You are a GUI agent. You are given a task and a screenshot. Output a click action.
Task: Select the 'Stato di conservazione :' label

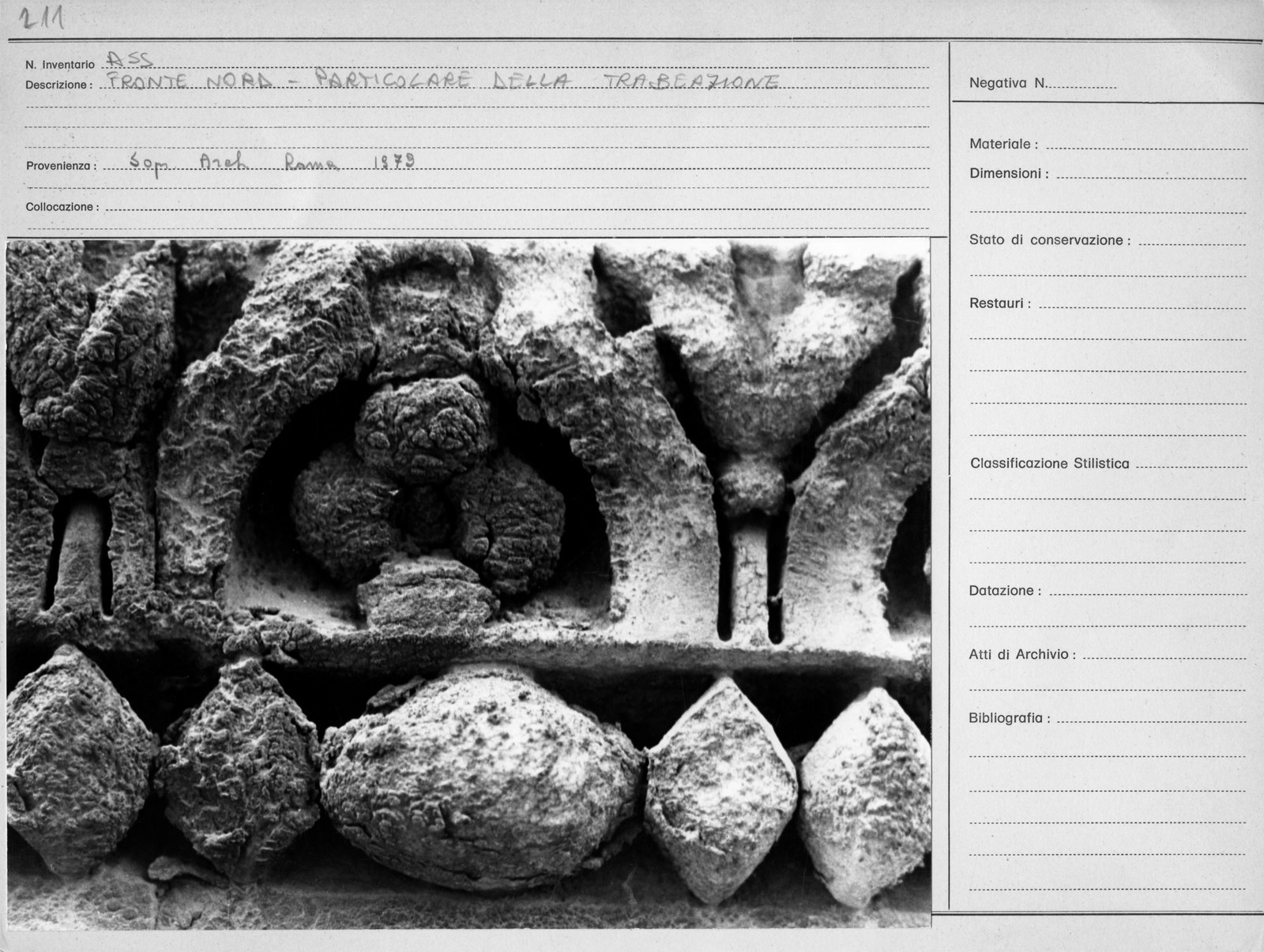coord(1049,239)
